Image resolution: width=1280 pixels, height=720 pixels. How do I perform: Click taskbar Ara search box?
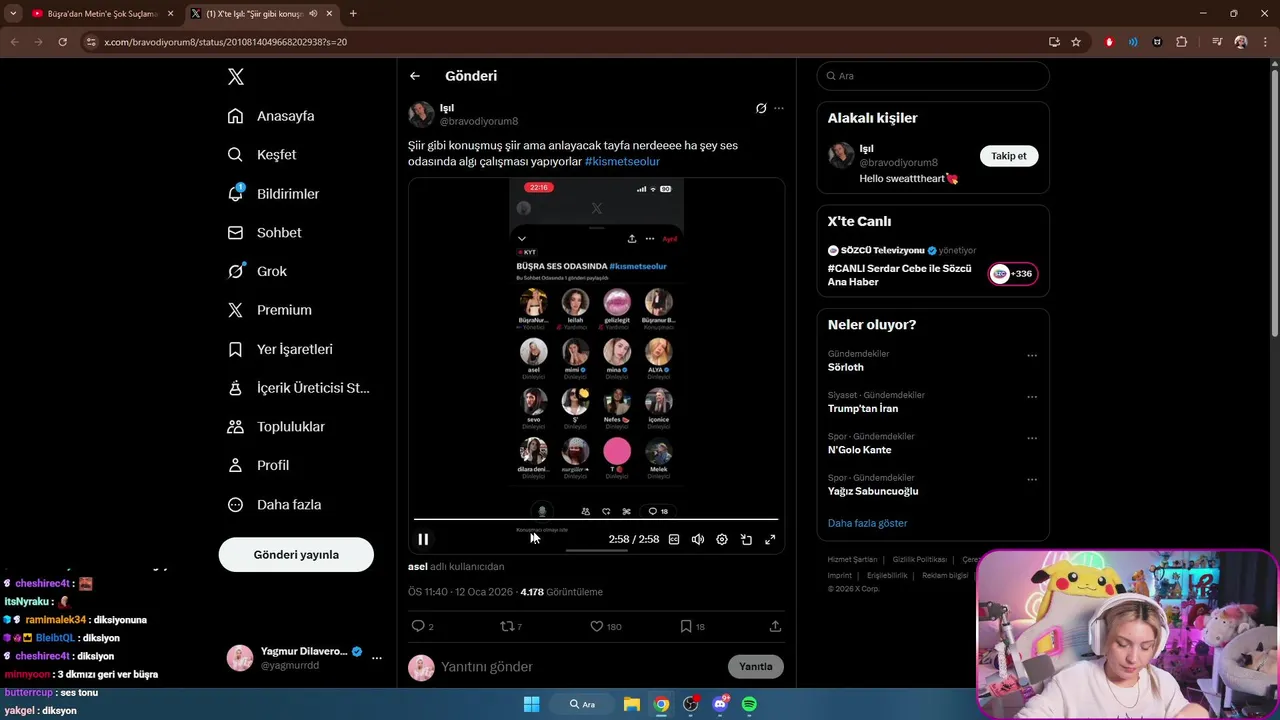tap(582, 704)
